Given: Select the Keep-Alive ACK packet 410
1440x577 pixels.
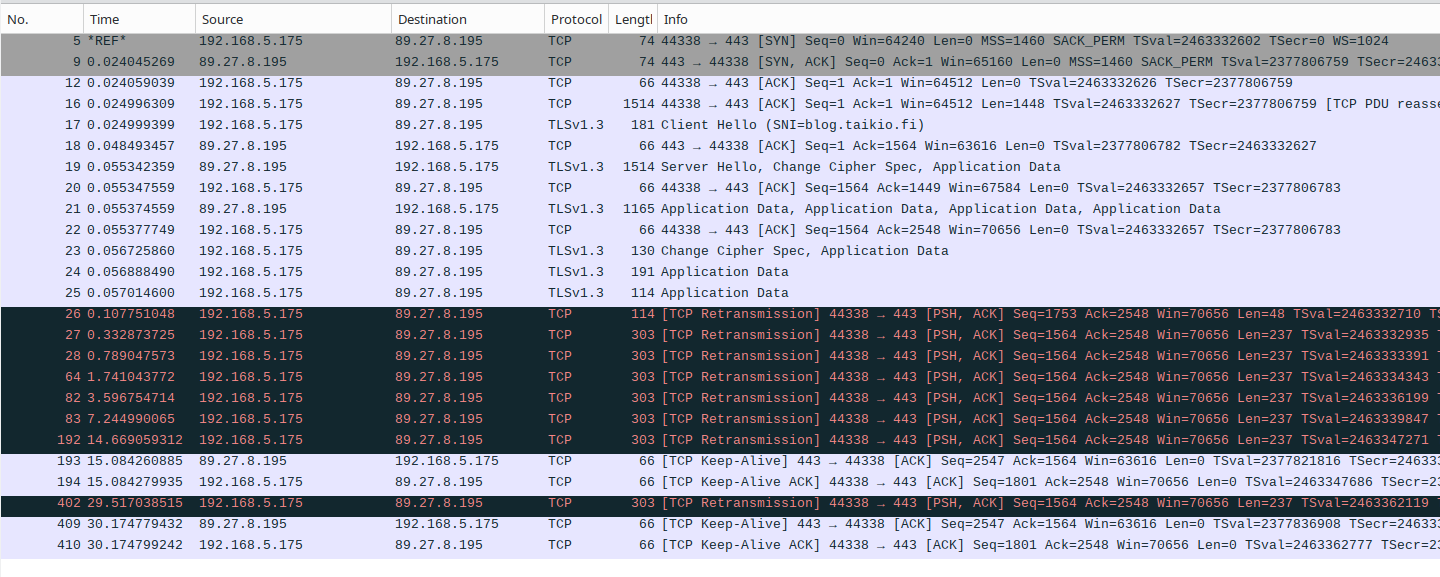Looking at the screenshot, I should [x=400, y=544].
